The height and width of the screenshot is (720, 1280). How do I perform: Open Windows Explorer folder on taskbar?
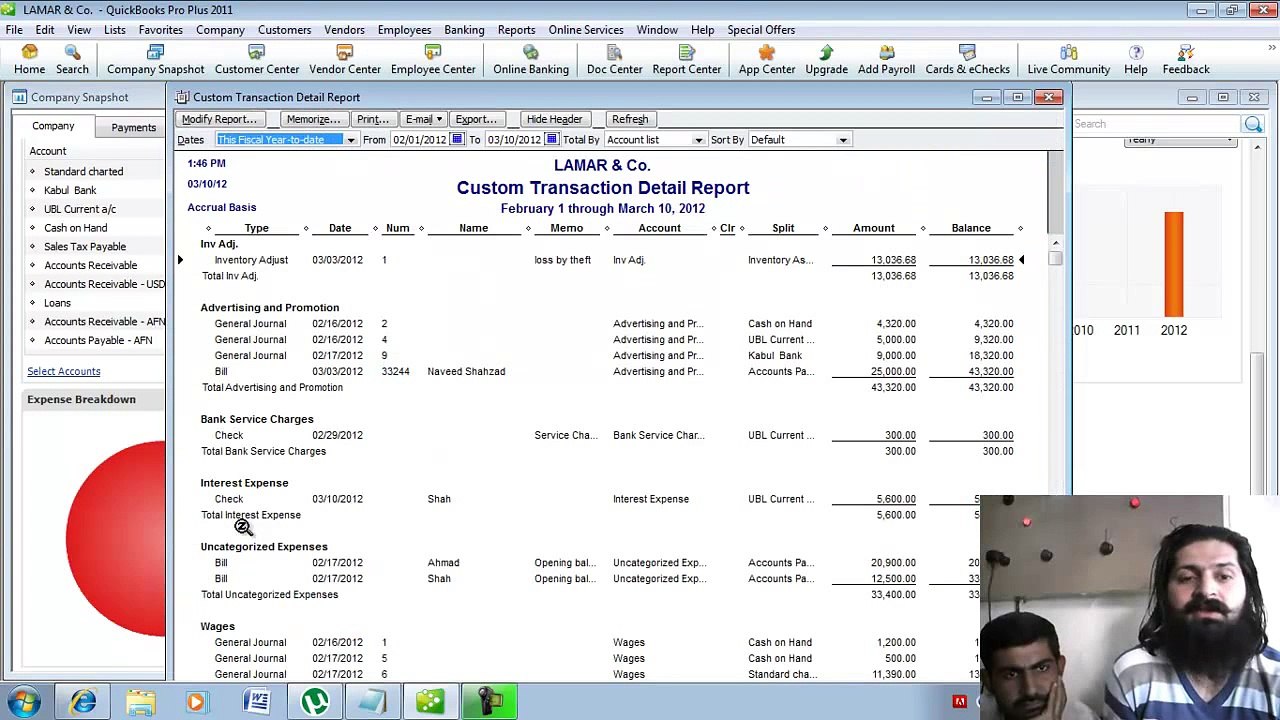click(x=140, y=702)
